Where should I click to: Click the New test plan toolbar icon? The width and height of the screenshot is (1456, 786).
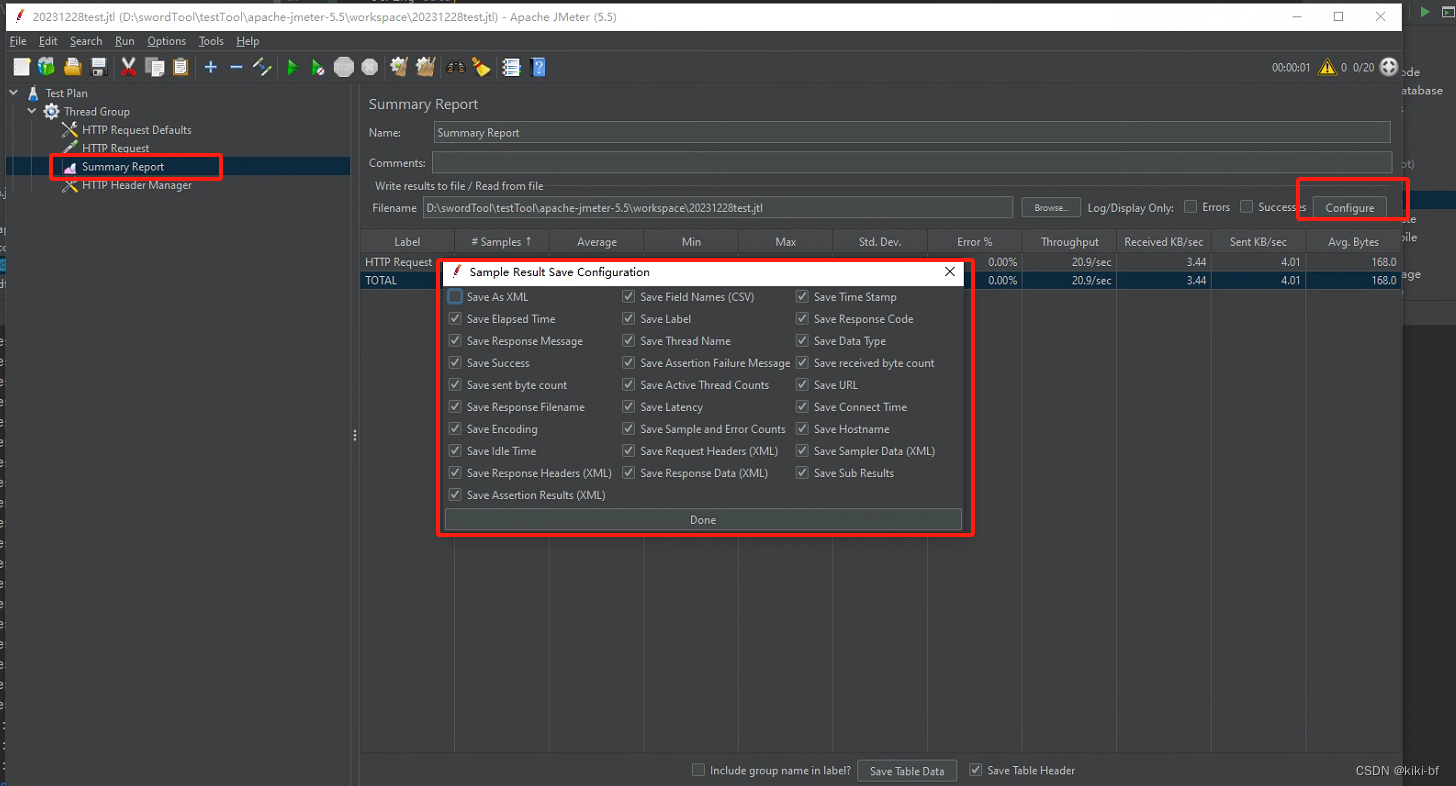[22, 67]
